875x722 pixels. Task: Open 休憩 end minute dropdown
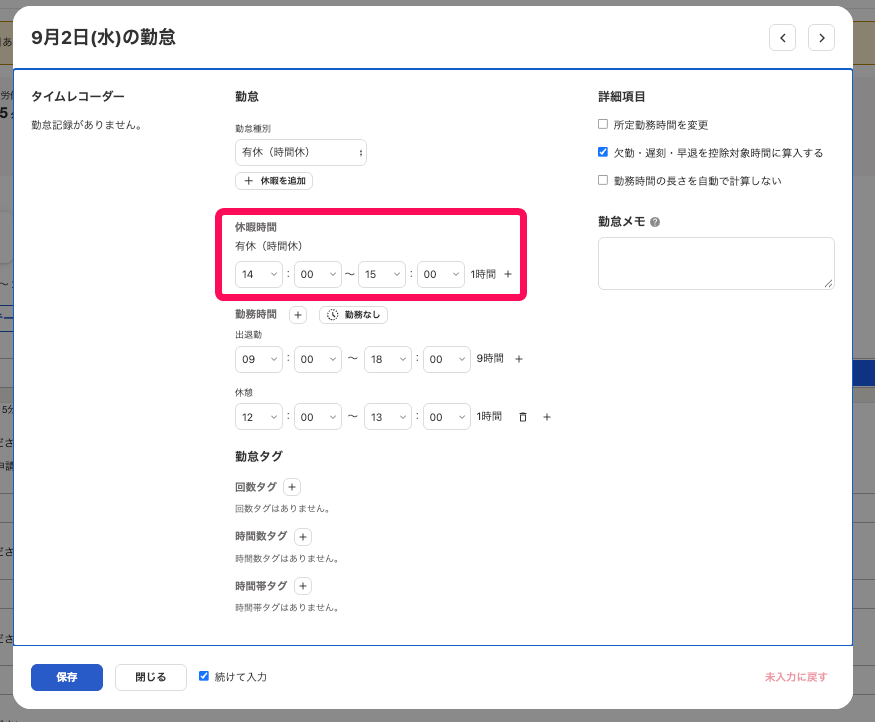(447, 417)
